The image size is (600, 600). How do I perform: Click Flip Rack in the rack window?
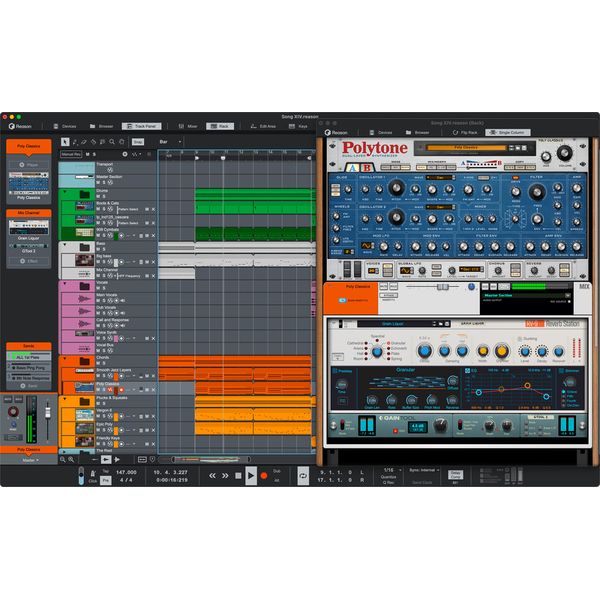[465, 132]
